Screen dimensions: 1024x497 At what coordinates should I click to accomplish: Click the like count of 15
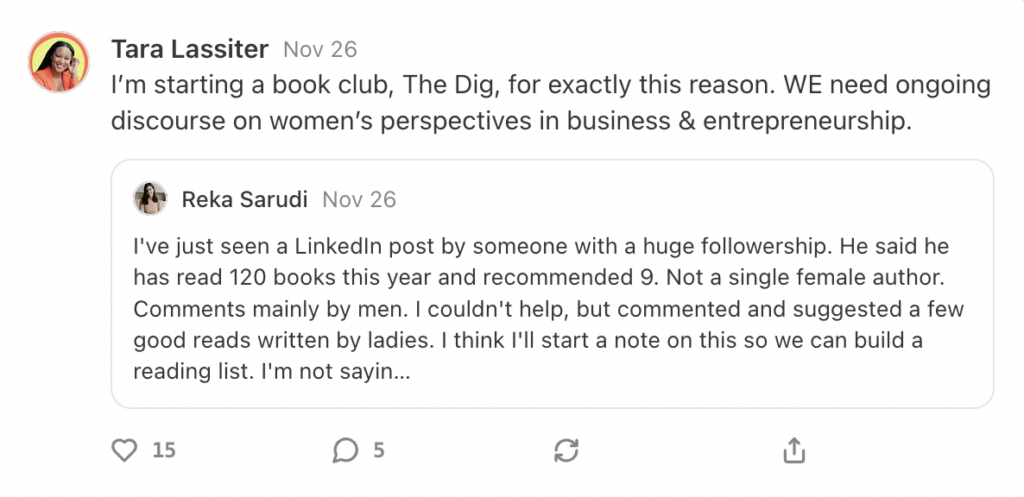tap(164, 451)
